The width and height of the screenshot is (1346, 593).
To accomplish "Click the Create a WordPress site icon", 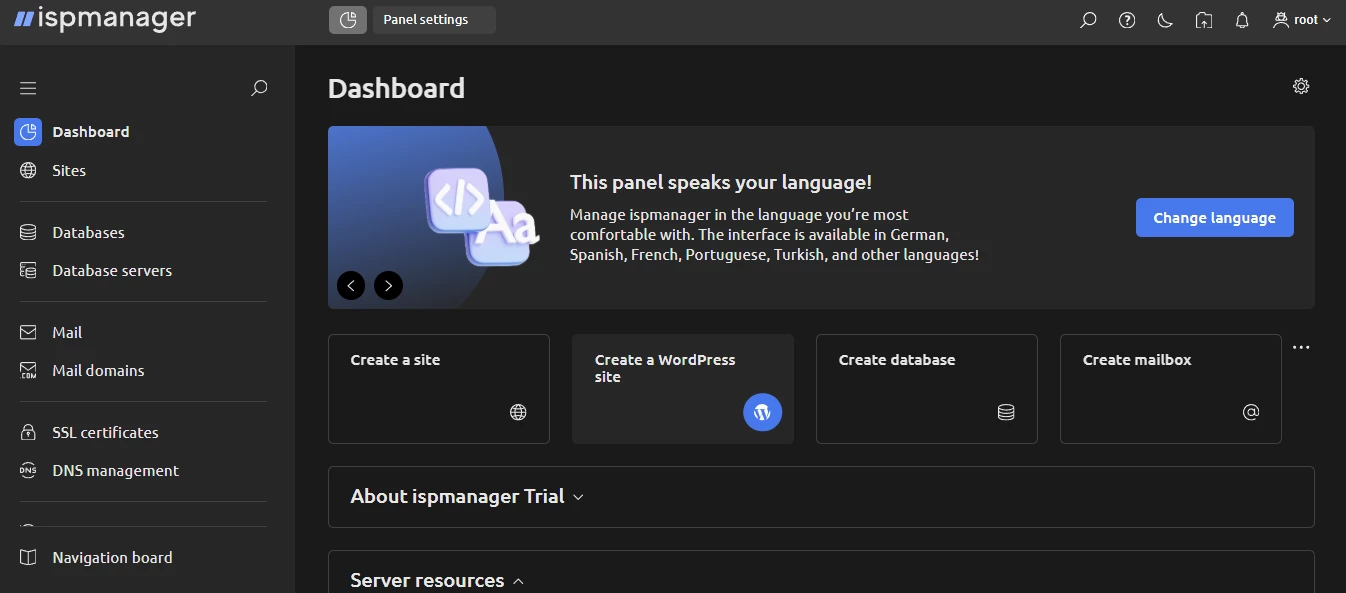I will pos(762,411).
